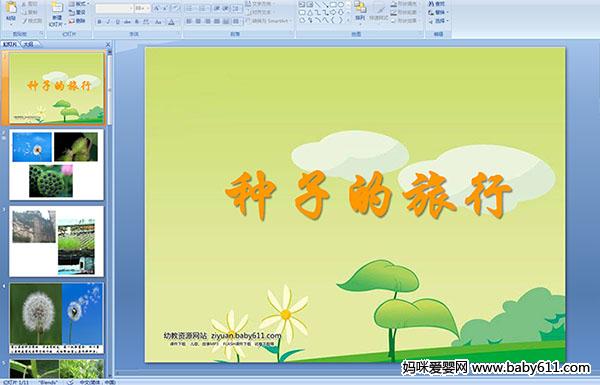The width and height of the screenshot is (600, 385).
Task: Toggle align text right
Action: 207,21
